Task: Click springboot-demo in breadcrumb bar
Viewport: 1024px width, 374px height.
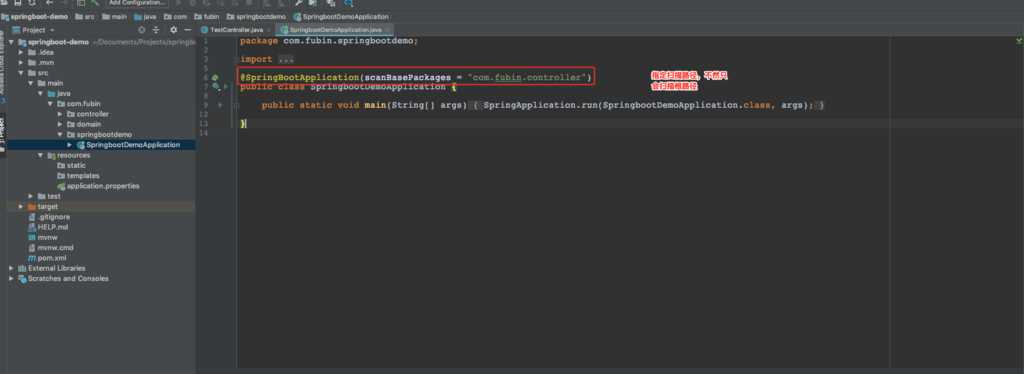Action: tap(35, 16)
